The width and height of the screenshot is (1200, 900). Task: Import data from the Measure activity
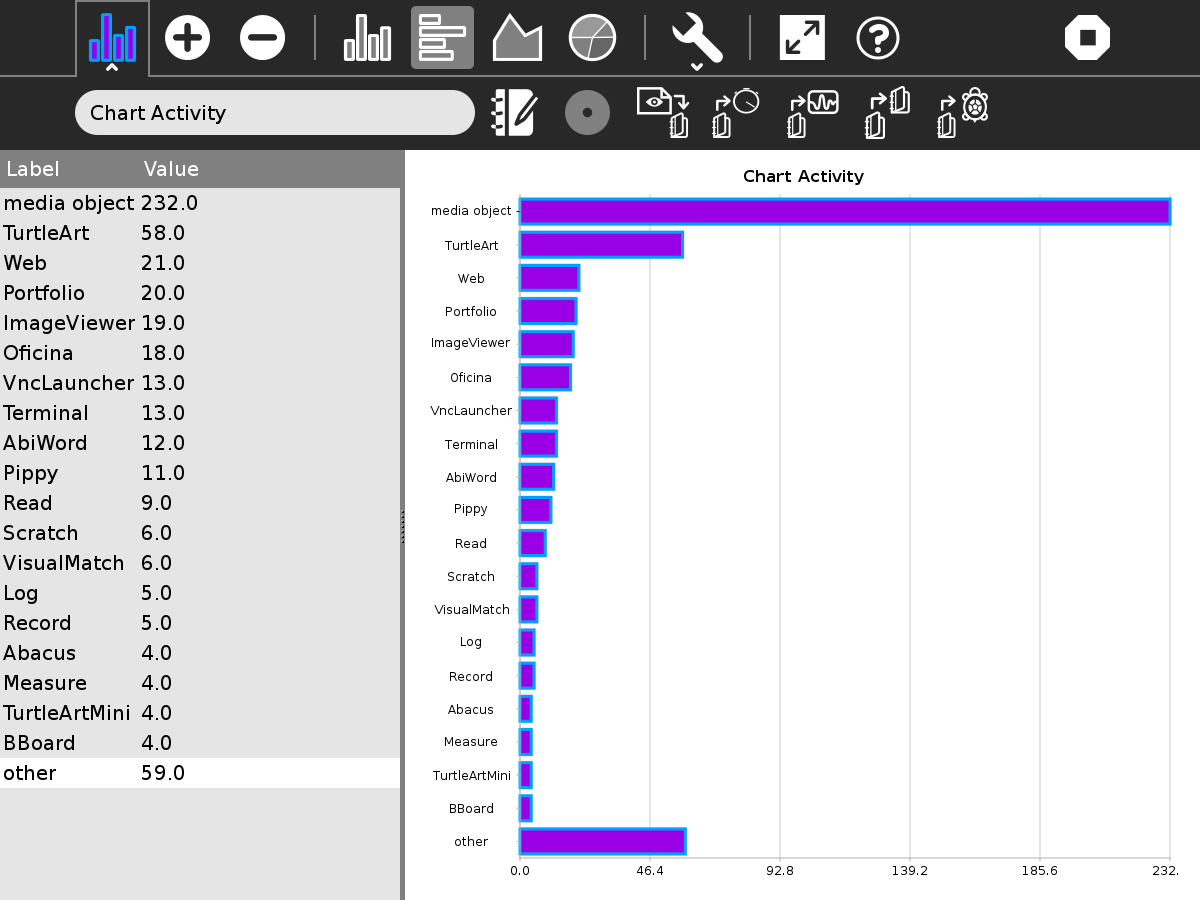(812, 112)
